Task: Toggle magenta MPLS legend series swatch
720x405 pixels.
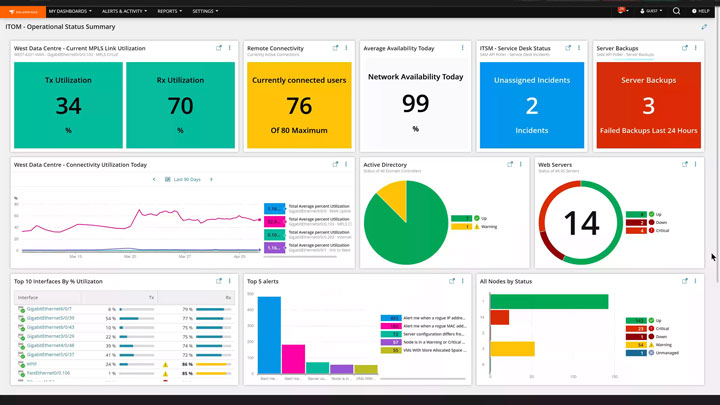Action: [x=275, y=222]
